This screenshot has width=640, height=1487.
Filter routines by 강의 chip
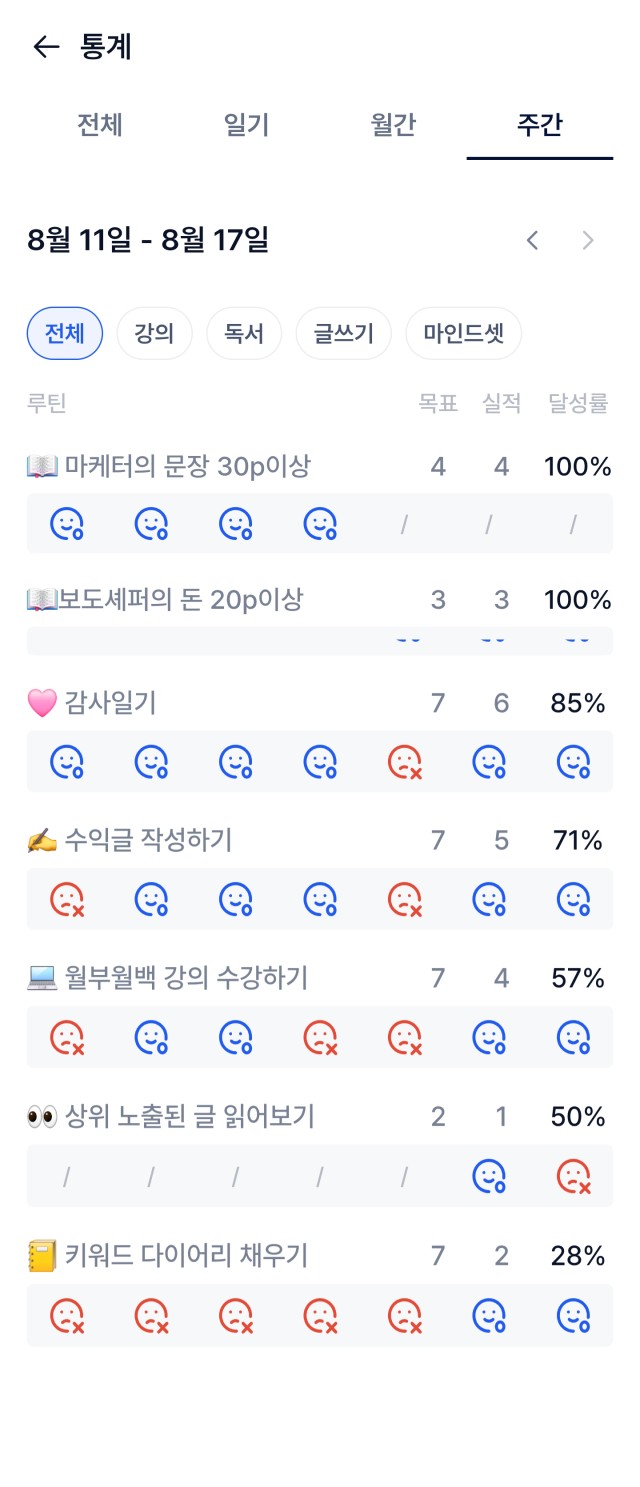pyautogui.click(x=154, y=333)
